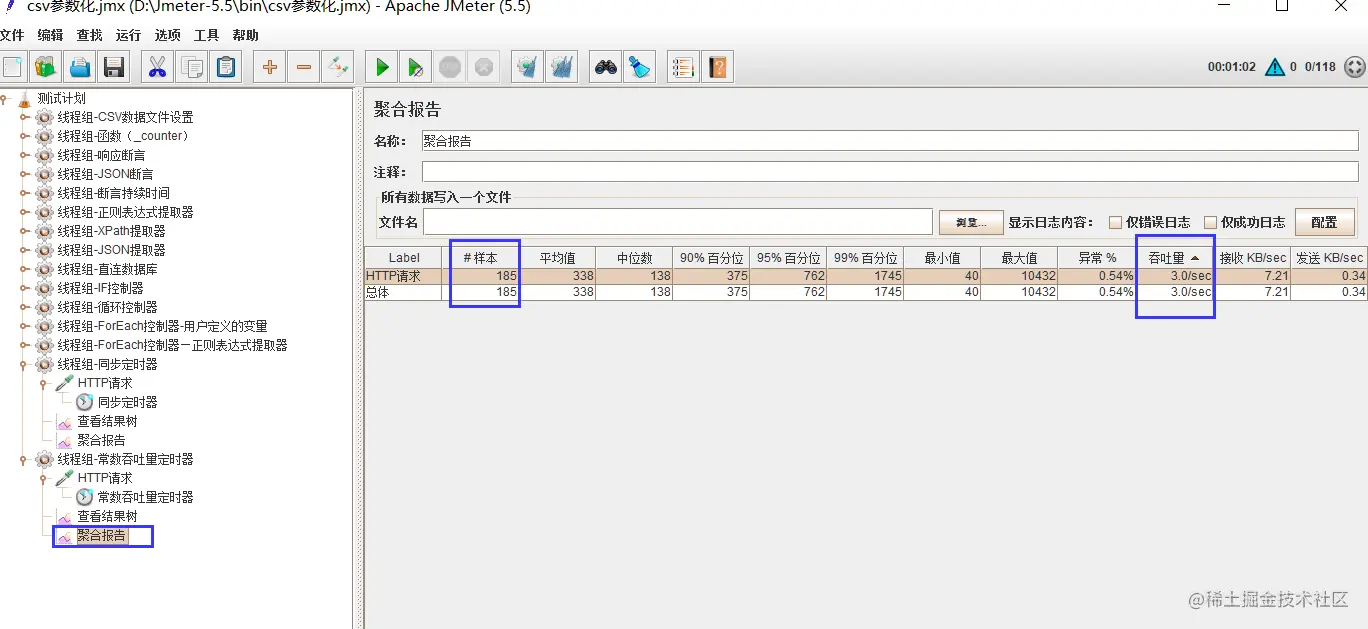Open the 选项 menu
Viewport: 1368px width, 629px height.
[167, 35]
